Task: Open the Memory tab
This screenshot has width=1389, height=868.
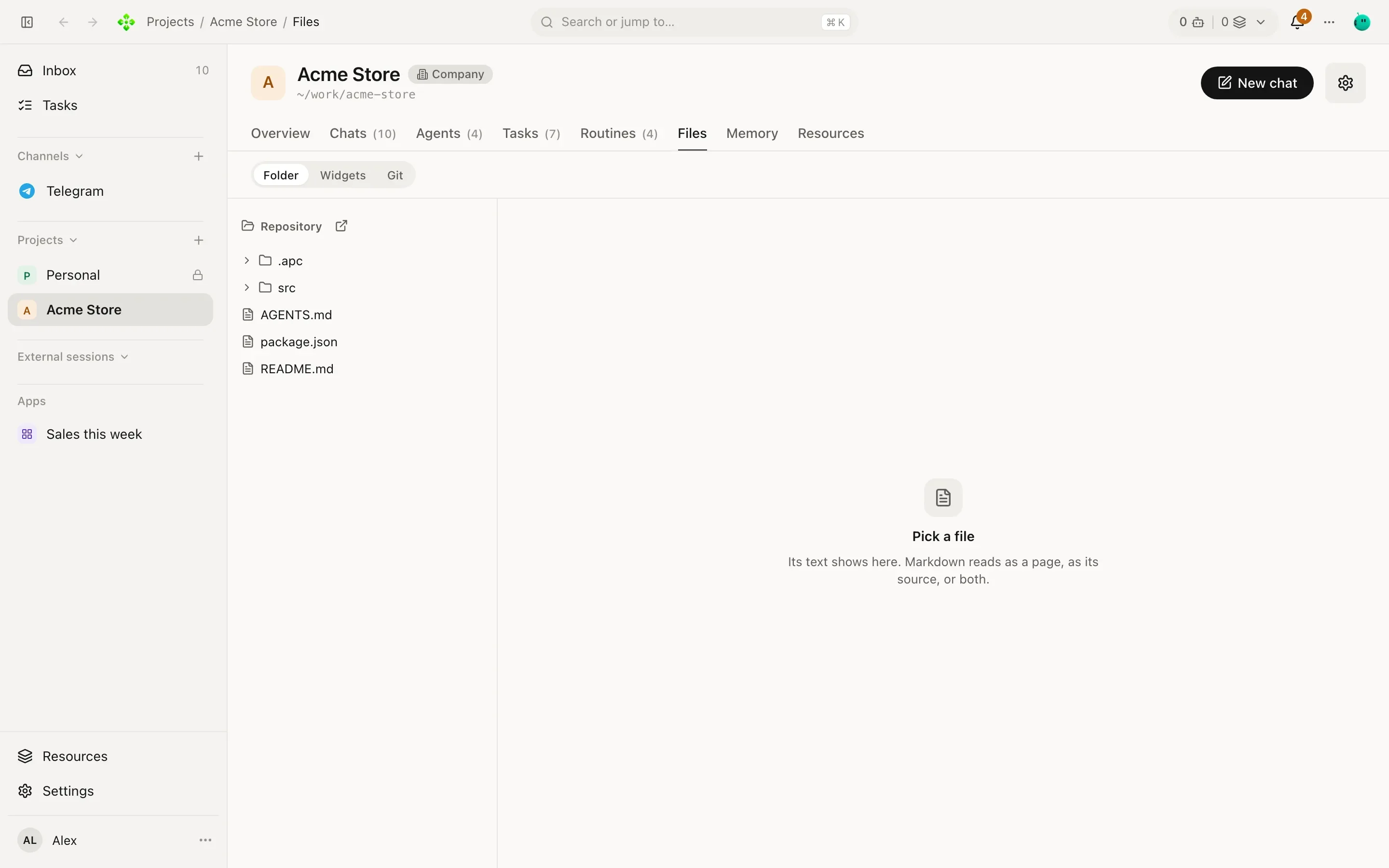Action: (x=752, y=133)
